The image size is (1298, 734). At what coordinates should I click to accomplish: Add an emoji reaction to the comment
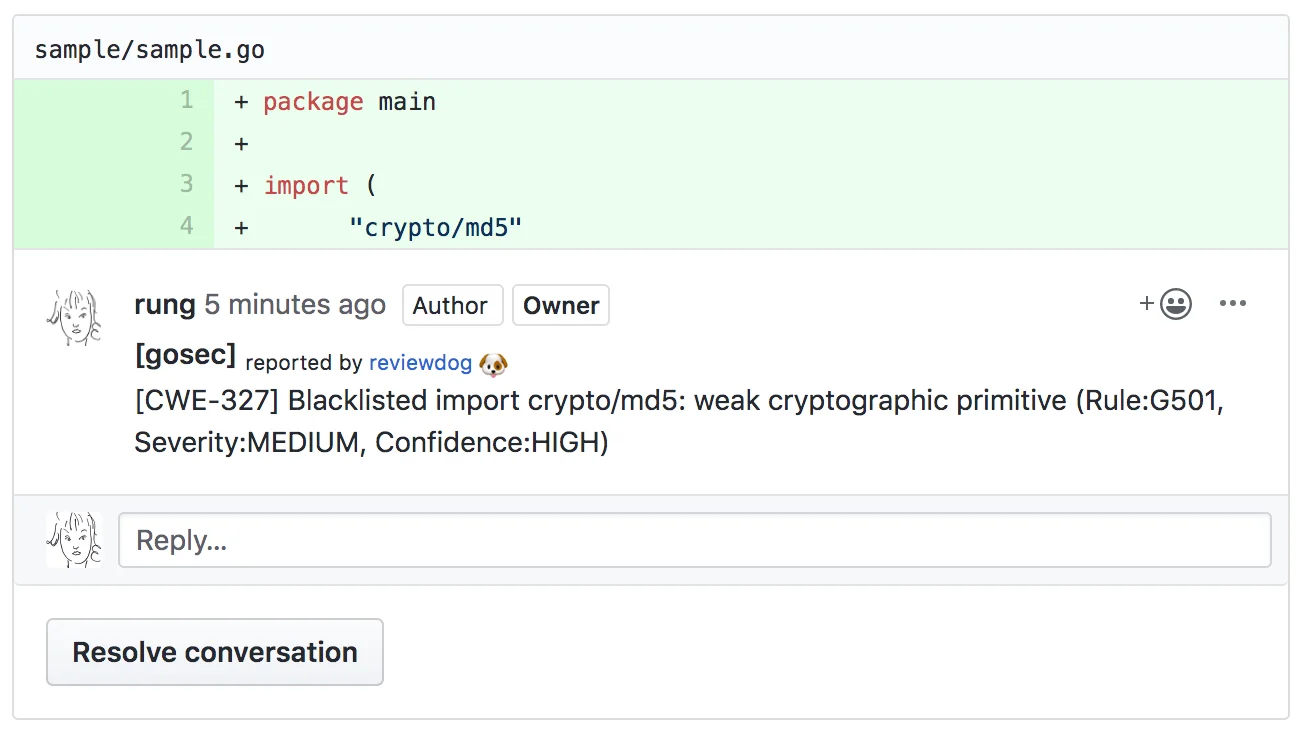click(x=1176, y=305)
